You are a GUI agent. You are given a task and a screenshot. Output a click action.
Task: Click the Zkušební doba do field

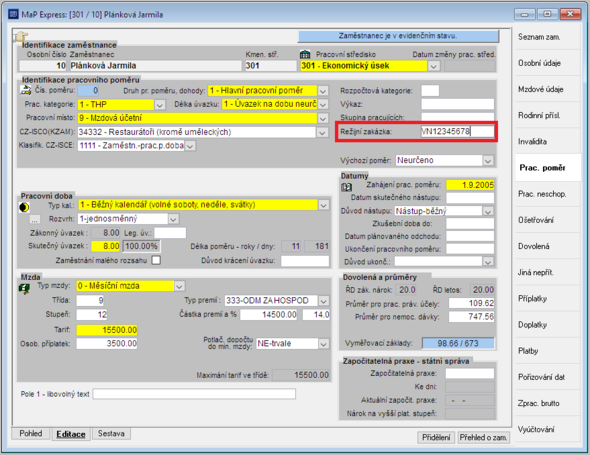point(470,224)
